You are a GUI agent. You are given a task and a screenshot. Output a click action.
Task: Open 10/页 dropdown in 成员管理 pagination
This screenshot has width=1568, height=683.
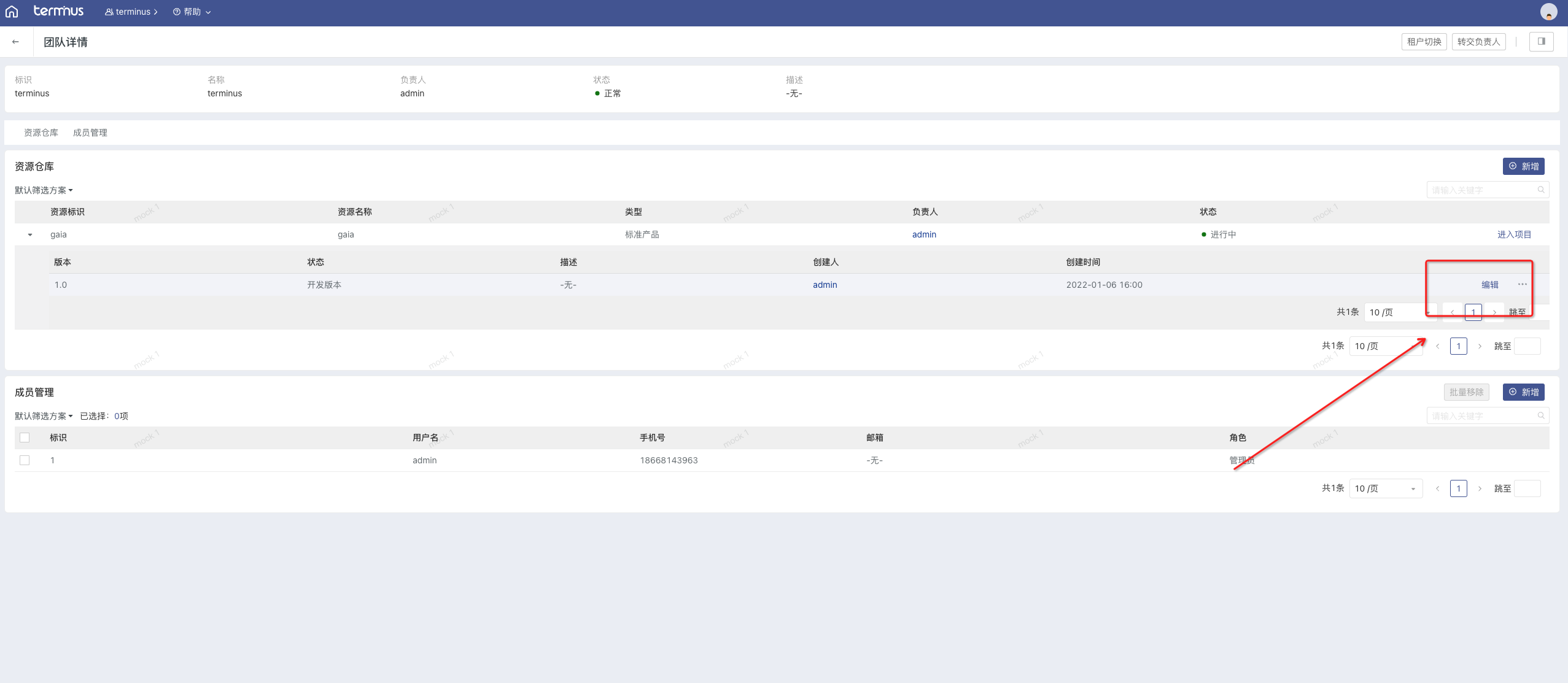pyautogui.click(x=1386, y=488)
